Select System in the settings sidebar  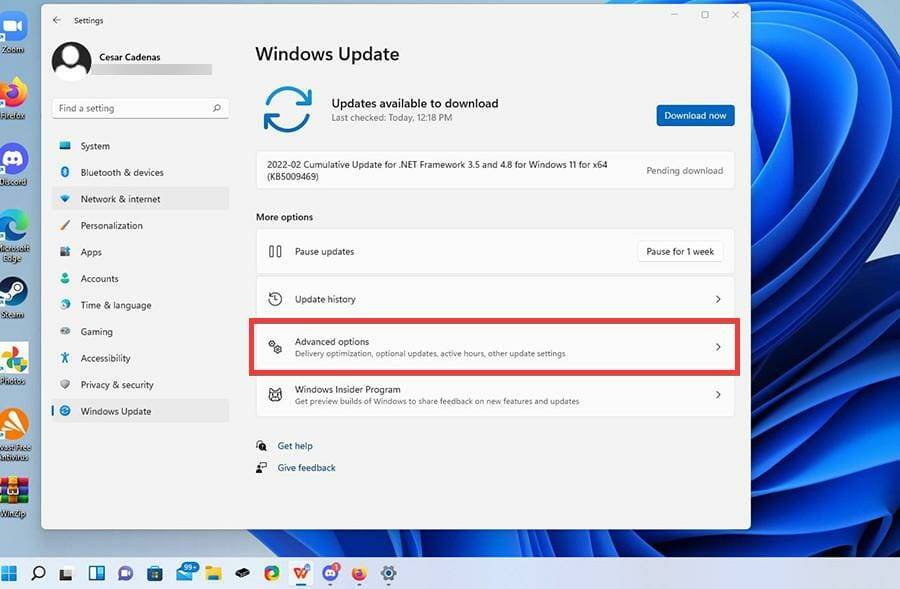click(x=94, y=145)
